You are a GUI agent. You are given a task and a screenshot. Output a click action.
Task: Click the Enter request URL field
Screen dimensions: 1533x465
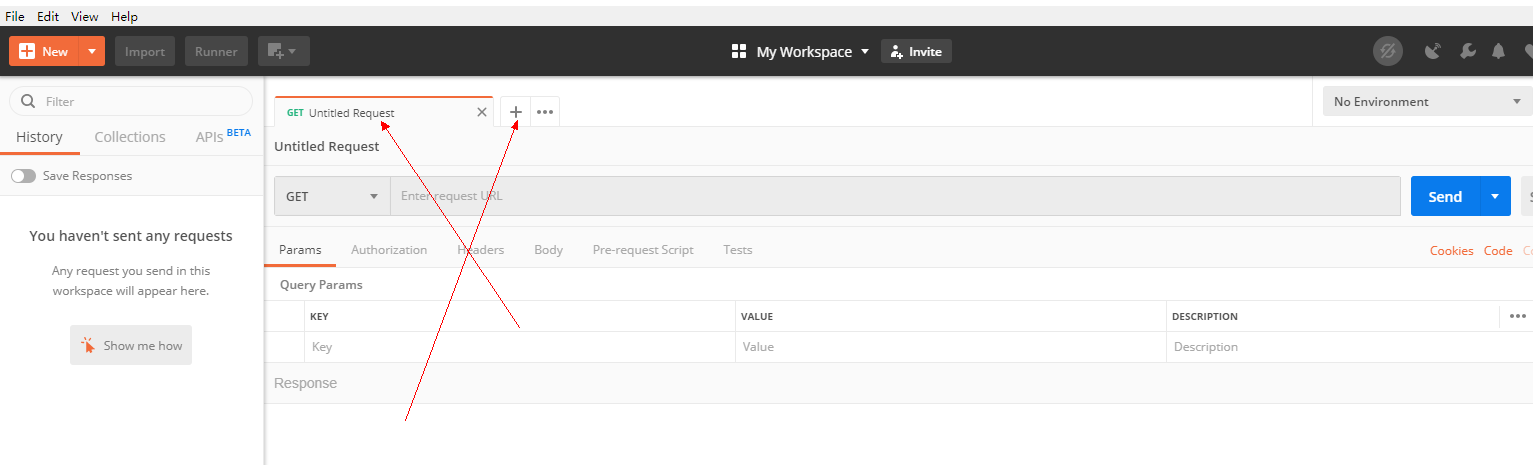[895, 196]
